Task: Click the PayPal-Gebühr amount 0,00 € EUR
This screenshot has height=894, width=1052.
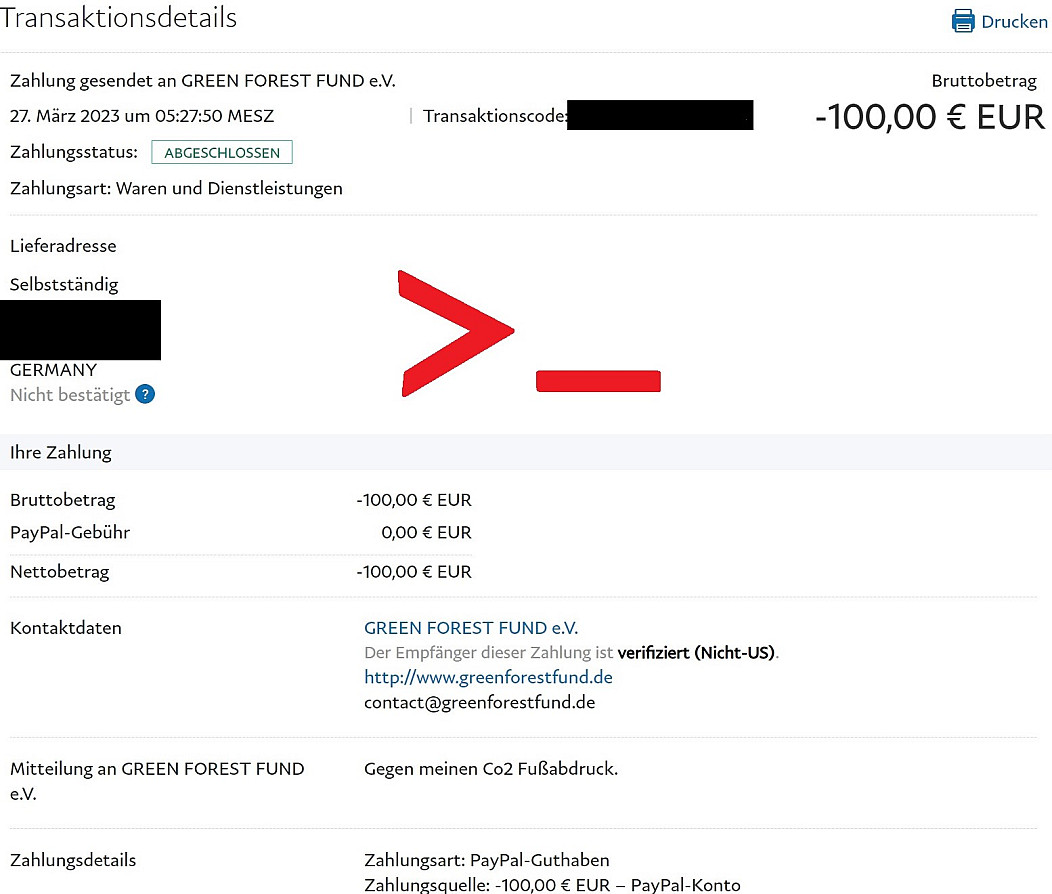Action: click(426, 532)
